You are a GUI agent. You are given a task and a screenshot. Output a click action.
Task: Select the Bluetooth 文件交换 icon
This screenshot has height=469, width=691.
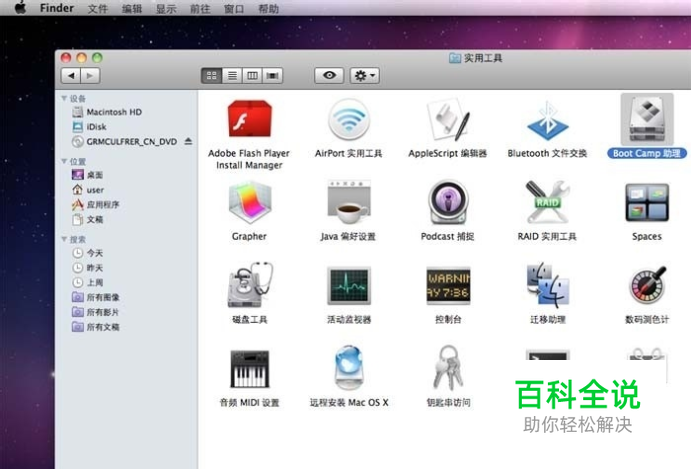tap(547, 120)
